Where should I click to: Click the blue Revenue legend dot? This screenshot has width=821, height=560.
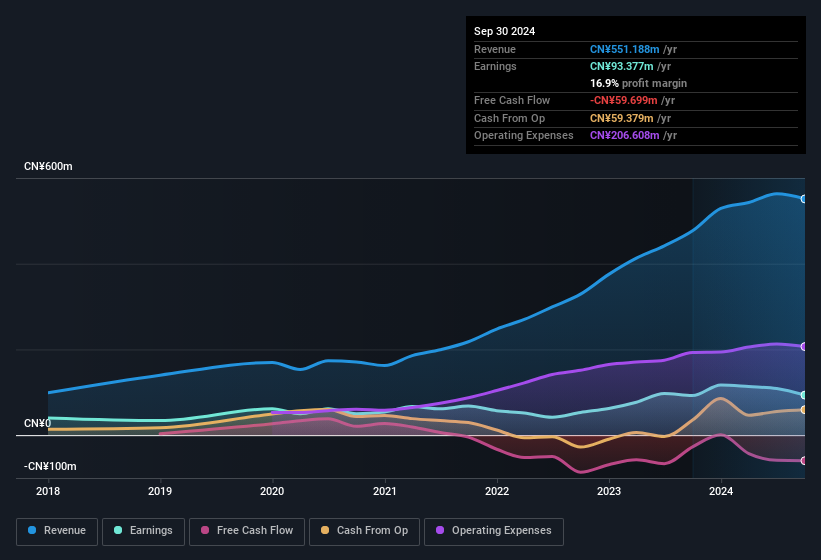click(33, 531)
